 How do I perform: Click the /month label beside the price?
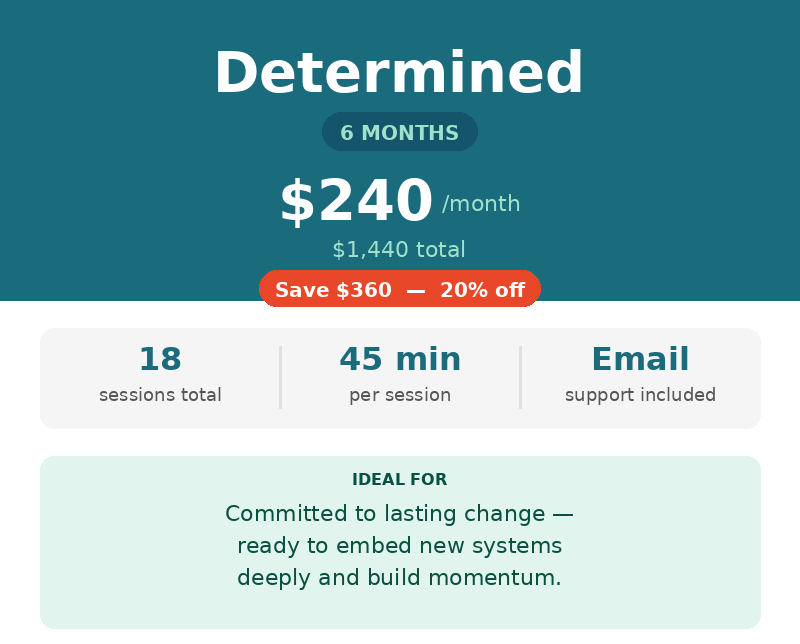[x=481, y=204]
